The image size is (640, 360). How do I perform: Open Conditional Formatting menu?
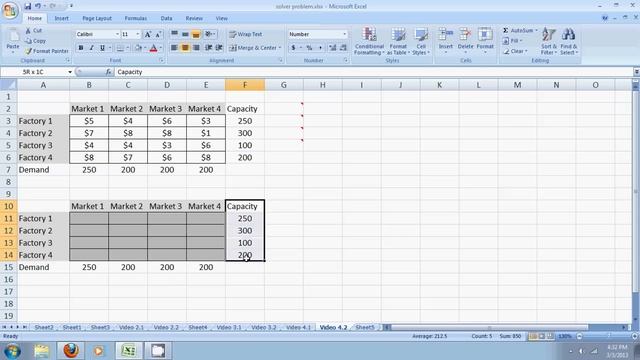tap(369, 41)
